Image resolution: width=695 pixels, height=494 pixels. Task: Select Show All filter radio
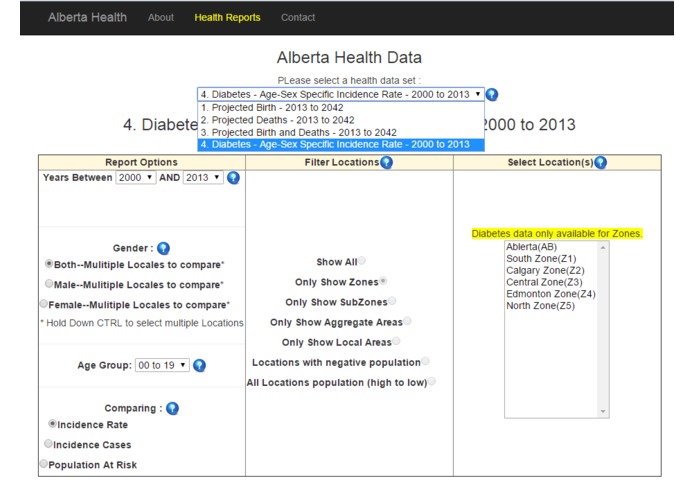[362, 261]
